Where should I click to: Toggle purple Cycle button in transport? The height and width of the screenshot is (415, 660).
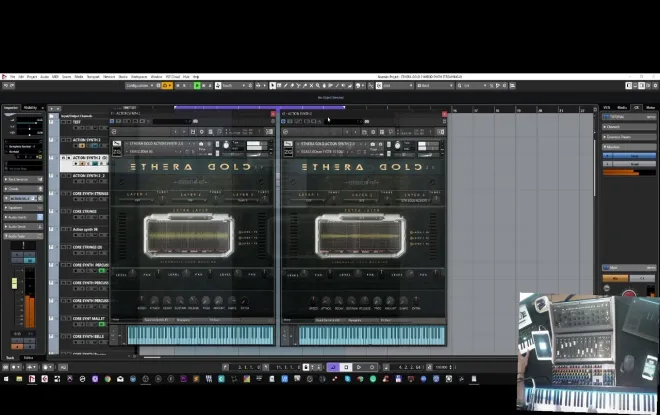point(333,367)
